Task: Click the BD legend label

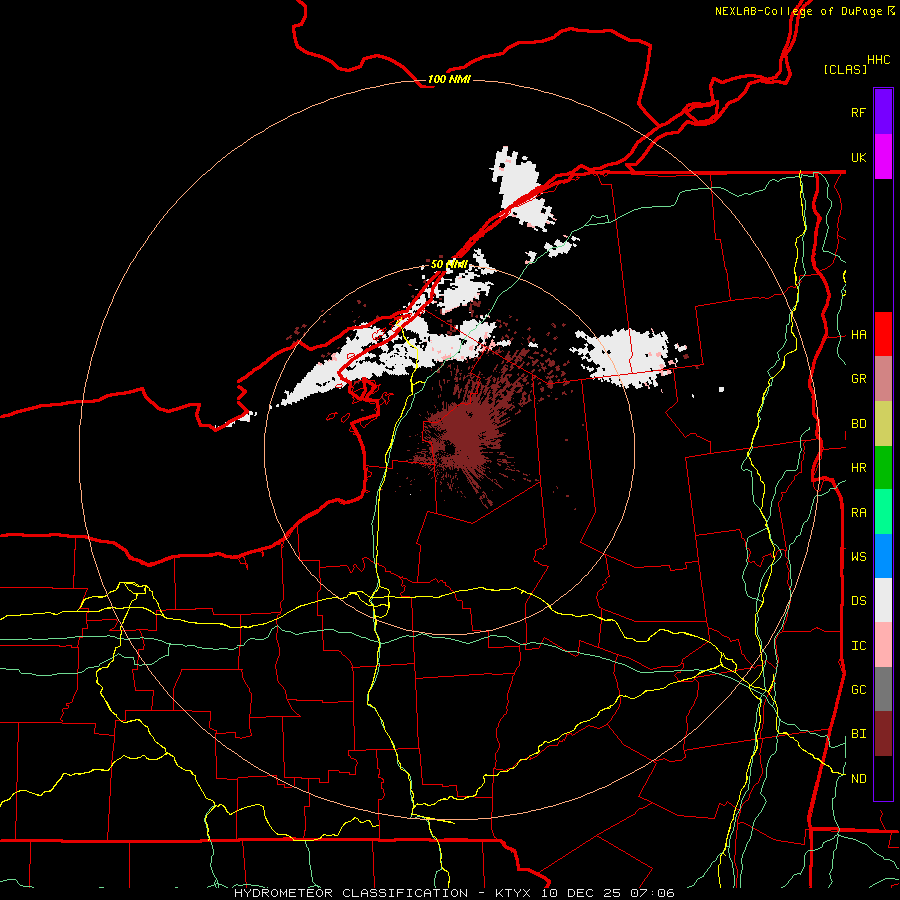Action: 858,424
